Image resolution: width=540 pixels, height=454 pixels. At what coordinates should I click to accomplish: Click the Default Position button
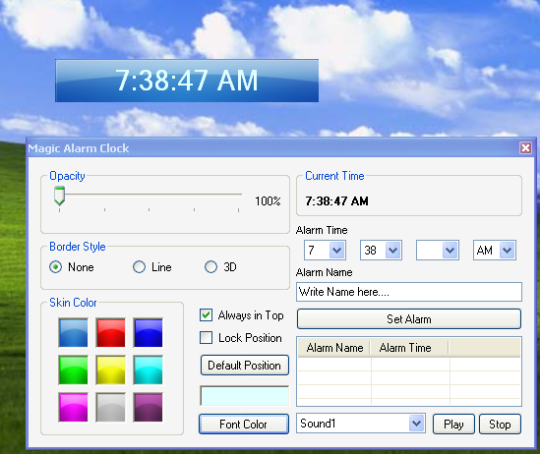245,365
